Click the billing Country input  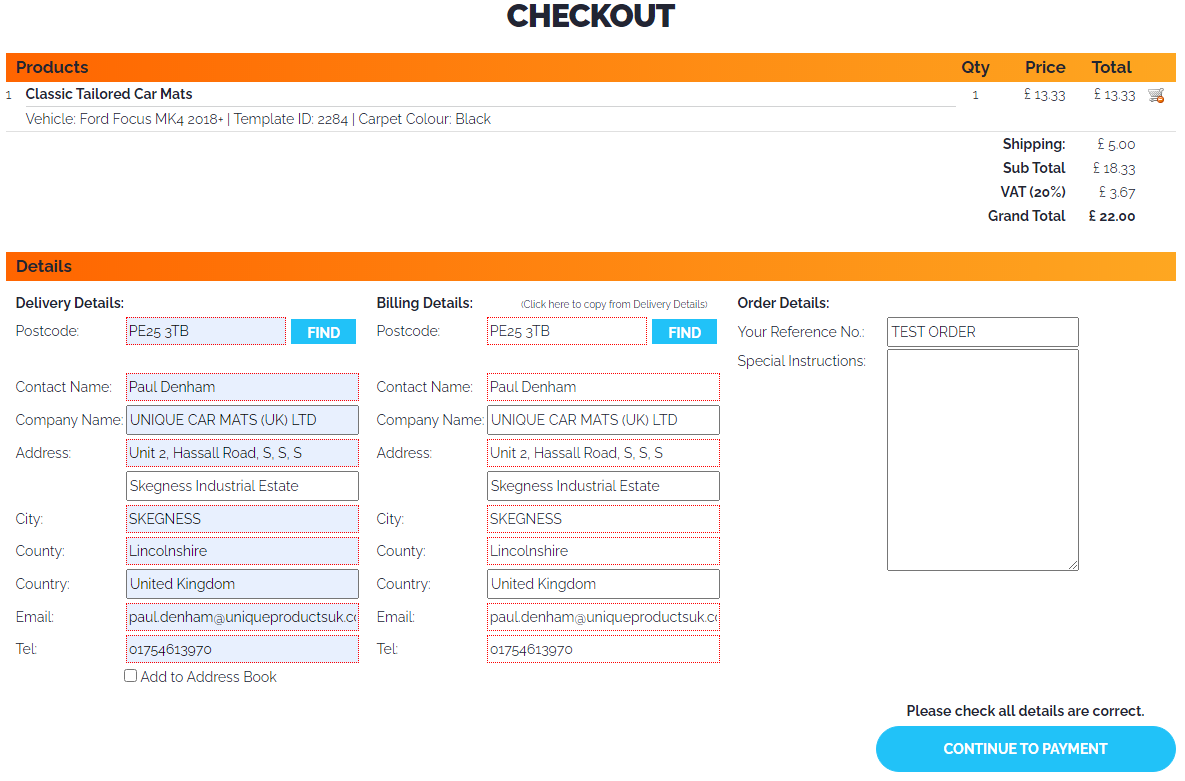[603, 584]
